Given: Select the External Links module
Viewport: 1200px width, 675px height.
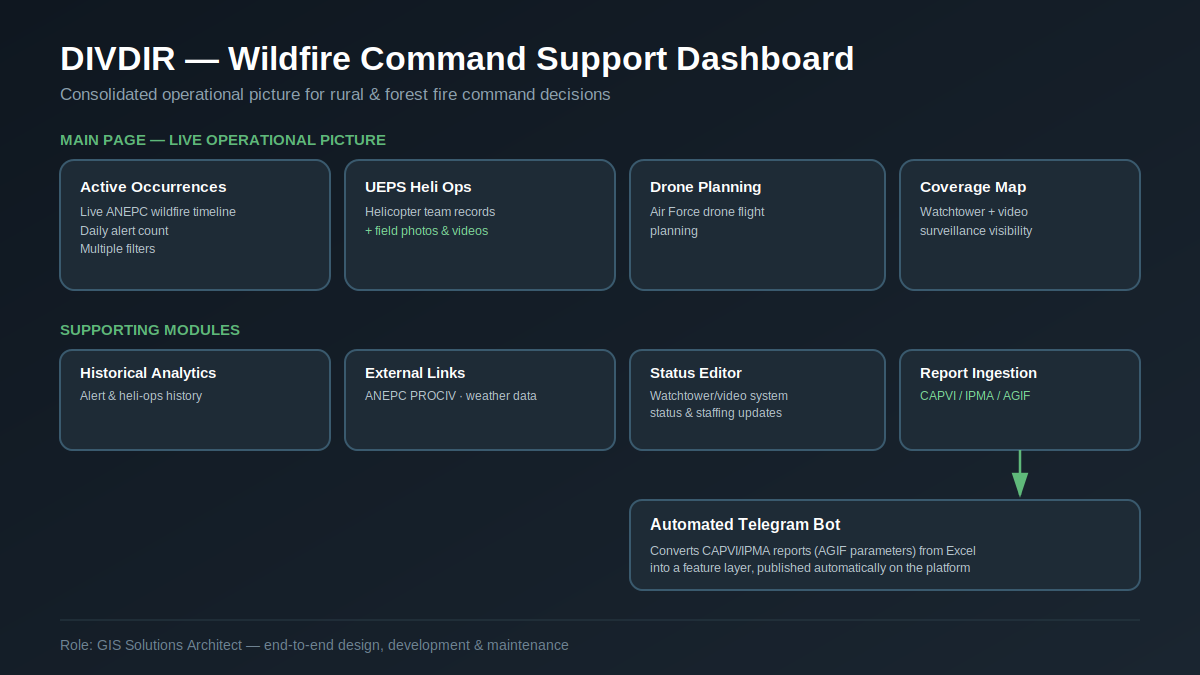Looking at the screenshot, I should (x=480, y=400).
